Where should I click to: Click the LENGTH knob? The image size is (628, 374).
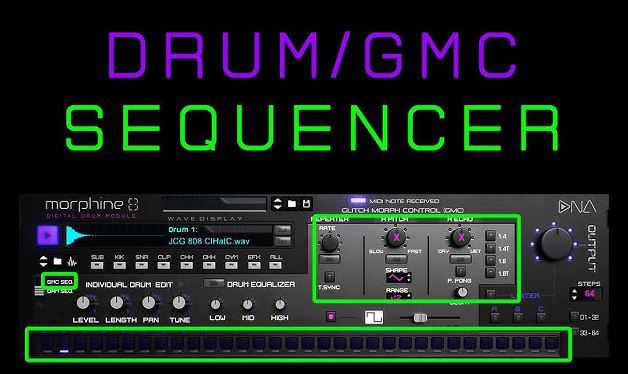pyautogui.click(x=117, y=303)
